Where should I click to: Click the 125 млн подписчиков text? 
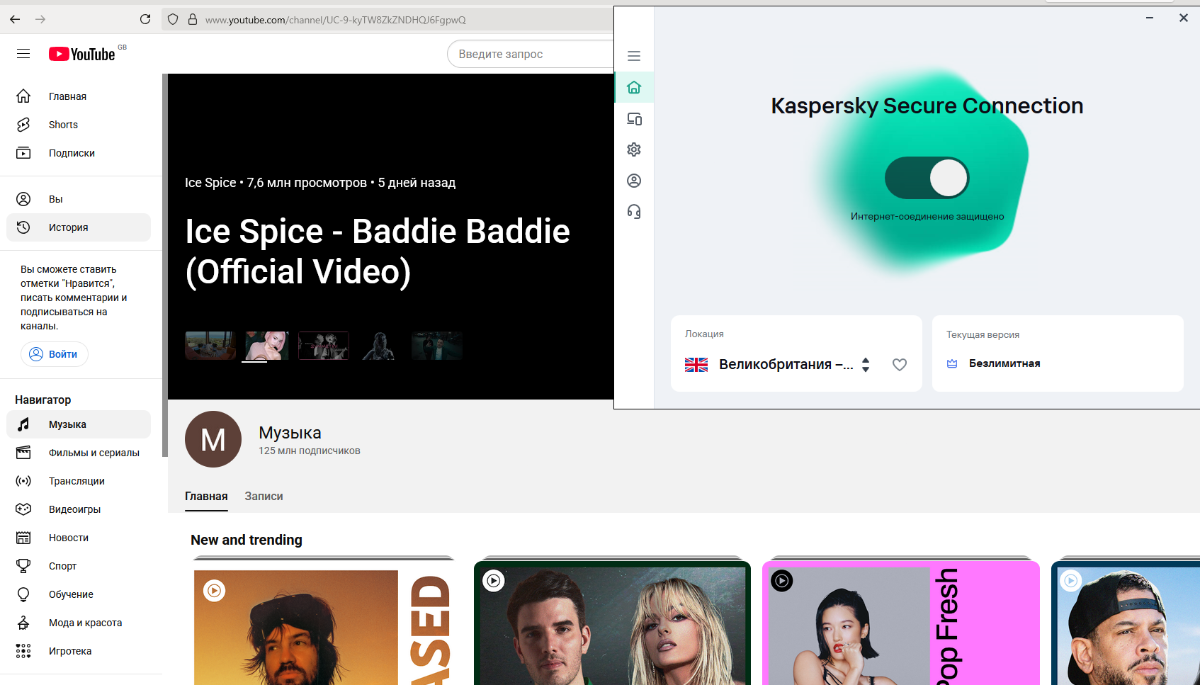[310, 451]
